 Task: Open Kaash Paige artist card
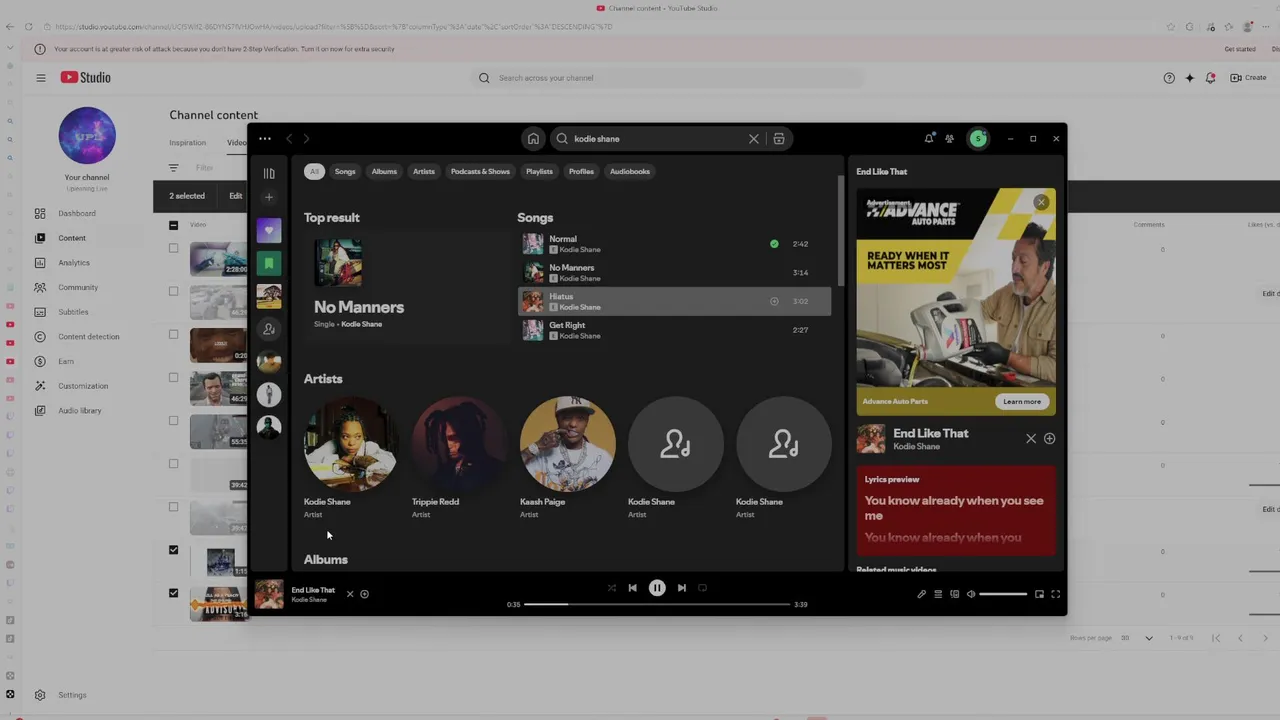tap(567, 457)
